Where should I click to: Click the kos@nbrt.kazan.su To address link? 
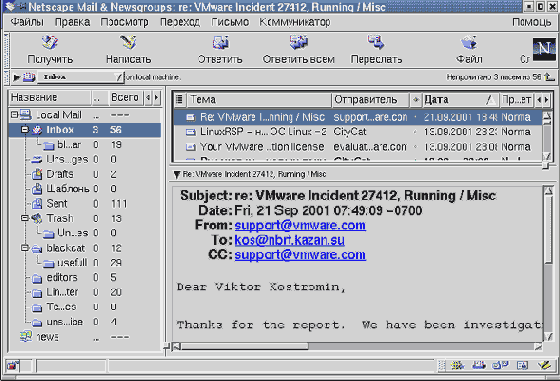tap(290, 240)
